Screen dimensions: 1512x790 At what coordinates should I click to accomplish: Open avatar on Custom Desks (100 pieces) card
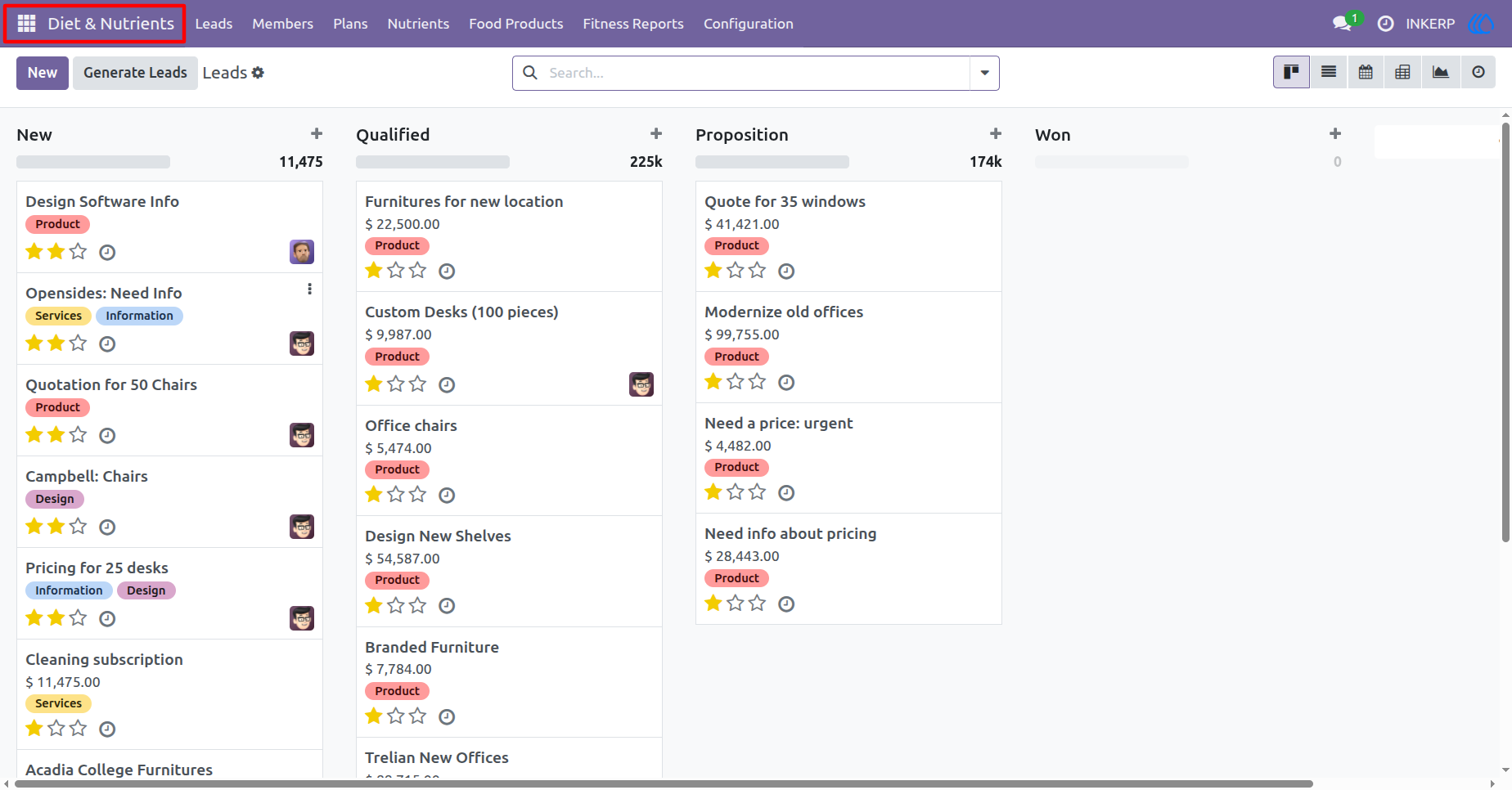(641, 384)
